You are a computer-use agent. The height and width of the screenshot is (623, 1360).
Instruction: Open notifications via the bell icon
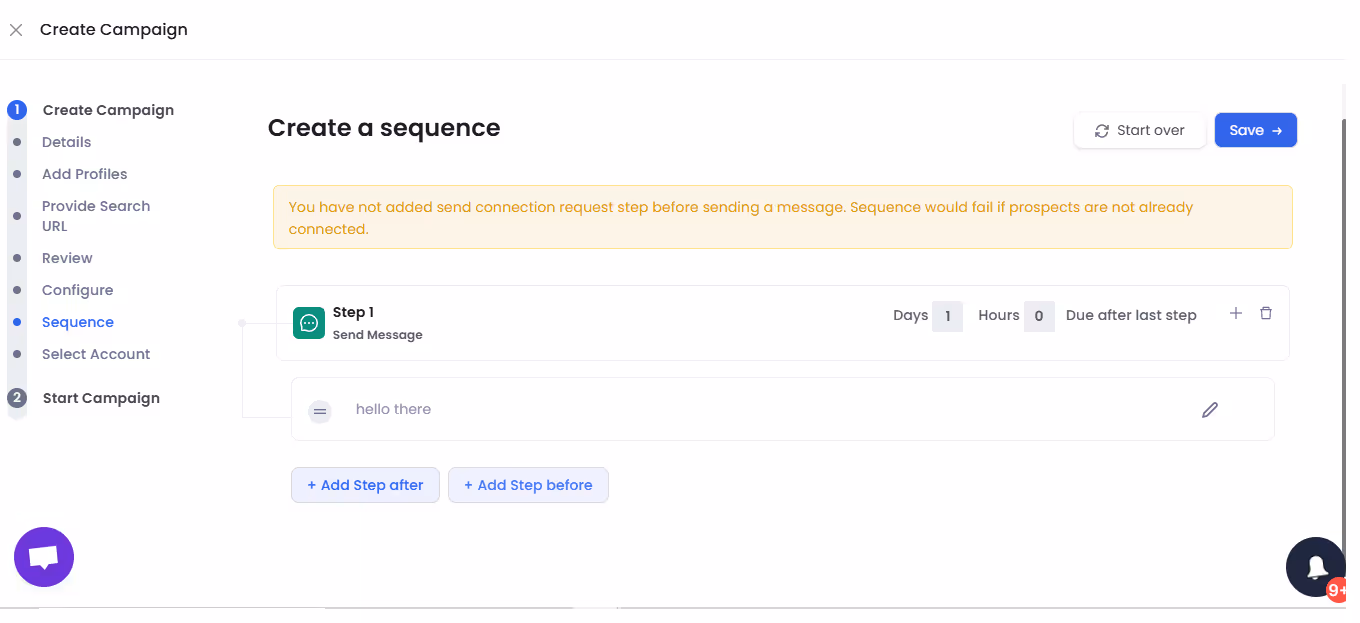coord(1315,566)
